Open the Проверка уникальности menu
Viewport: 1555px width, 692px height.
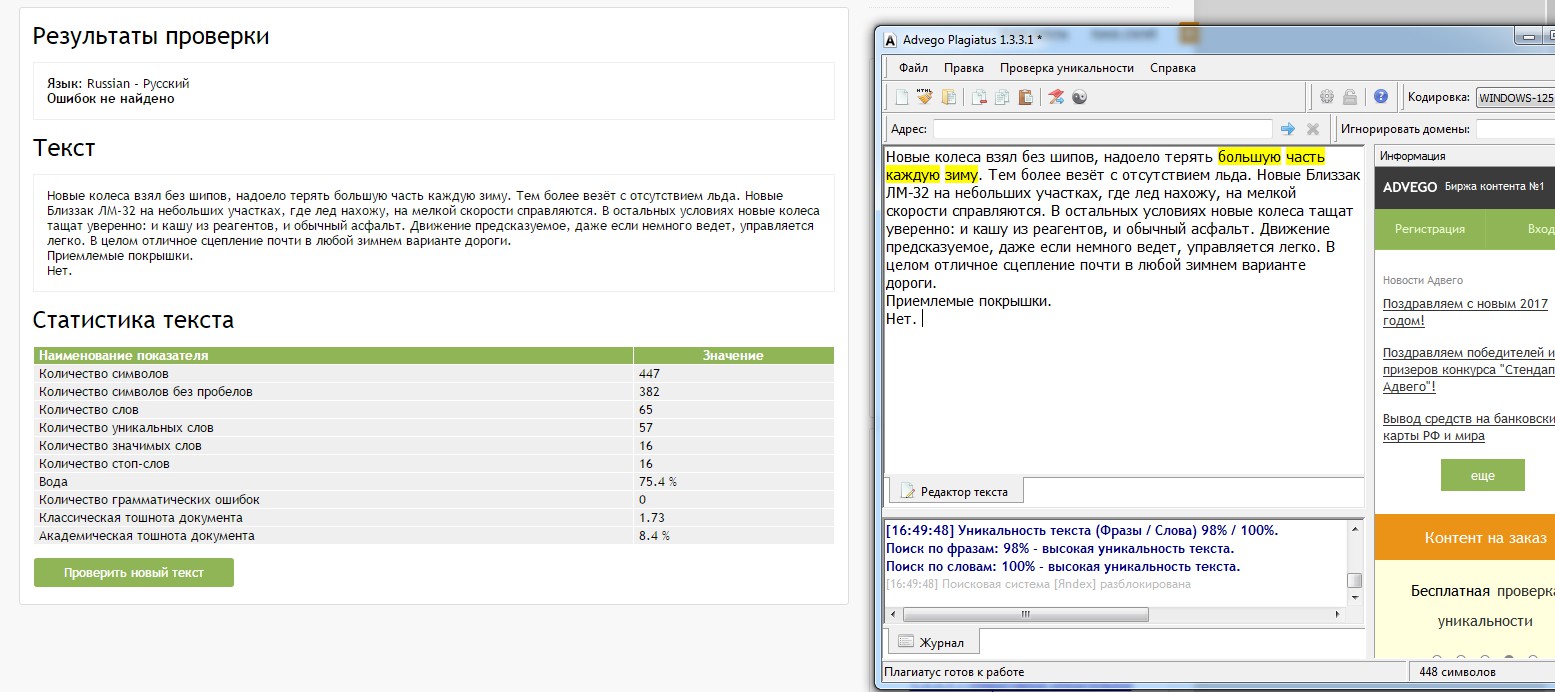(x=1067, y=68)
